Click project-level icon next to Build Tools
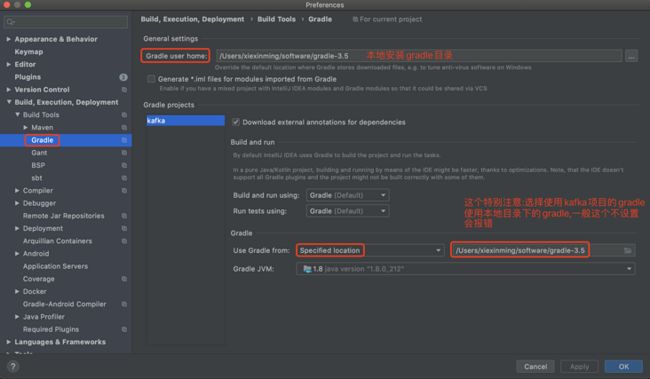 [x=124, y=115]
